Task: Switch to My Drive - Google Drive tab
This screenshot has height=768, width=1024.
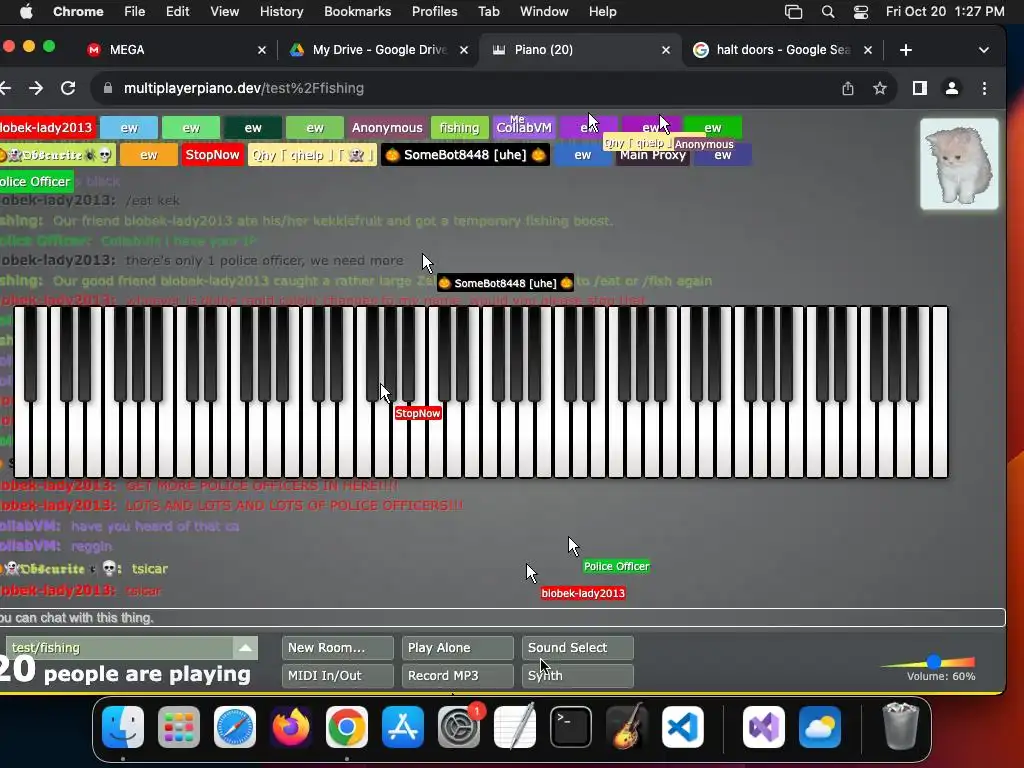Action: coord(379,50)
